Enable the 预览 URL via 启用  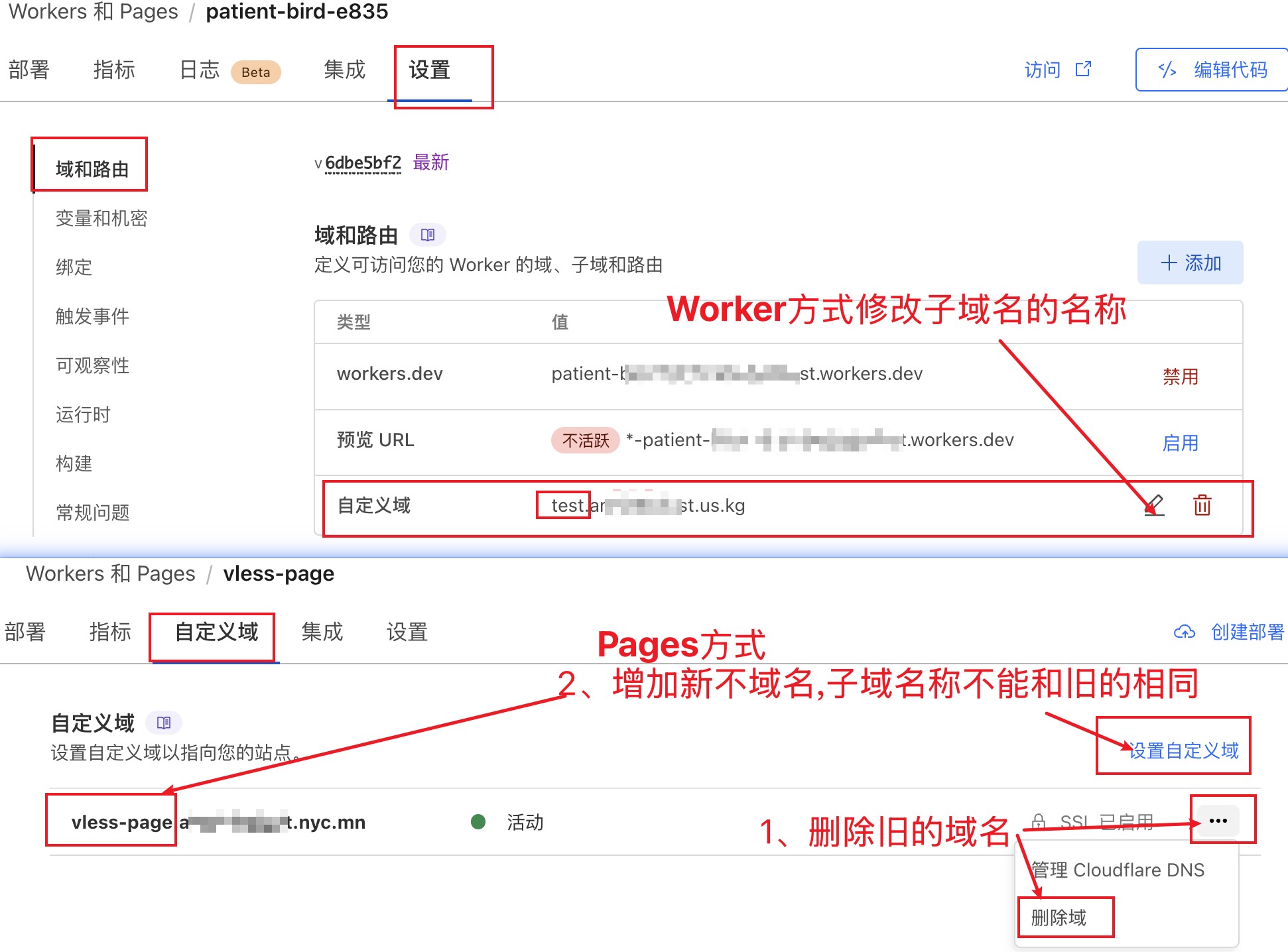[x=1180, y=443]
